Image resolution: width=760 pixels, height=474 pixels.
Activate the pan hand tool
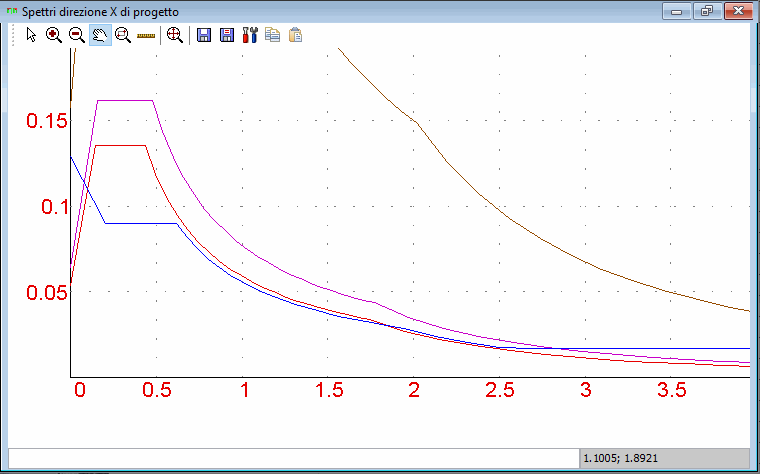click(x=100, y=35)
